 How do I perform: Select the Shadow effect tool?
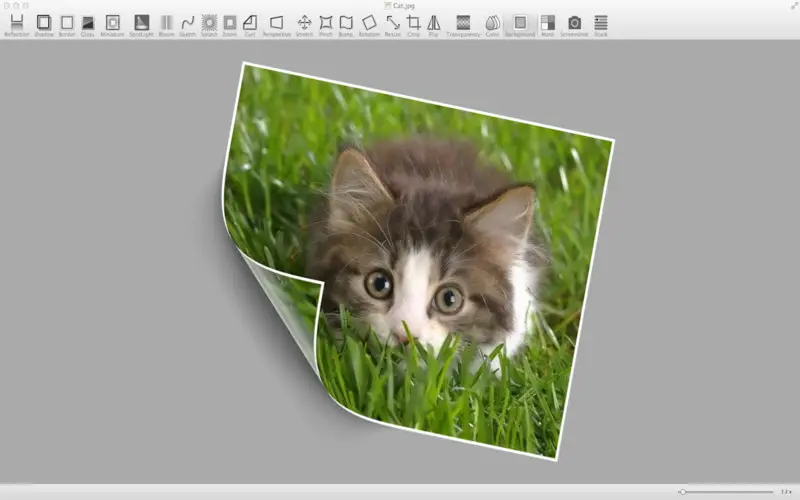(x=44, y=26)
